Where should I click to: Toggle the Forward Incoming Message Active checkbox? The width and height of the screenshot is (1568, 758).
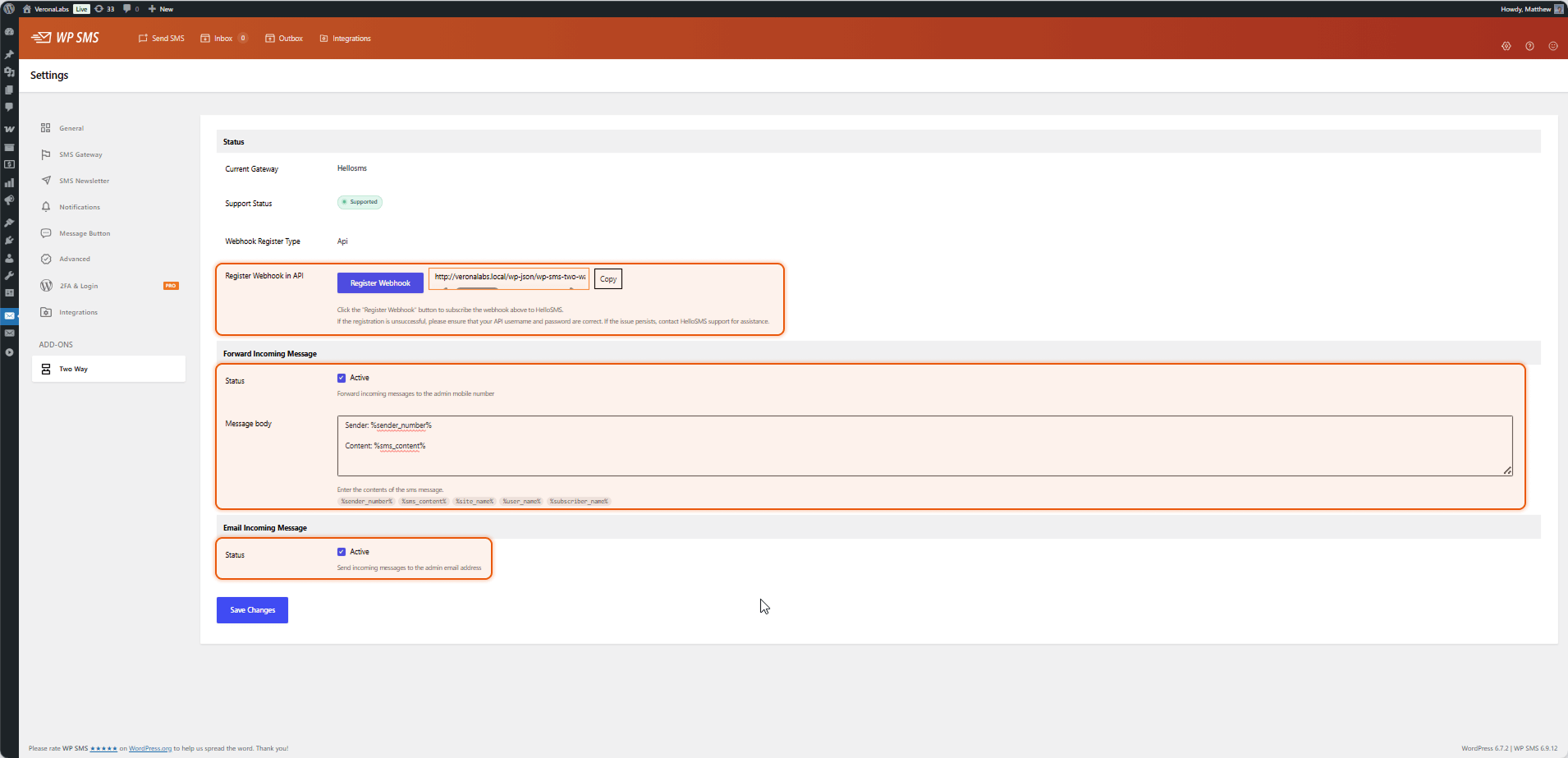(x=342, y=378)
